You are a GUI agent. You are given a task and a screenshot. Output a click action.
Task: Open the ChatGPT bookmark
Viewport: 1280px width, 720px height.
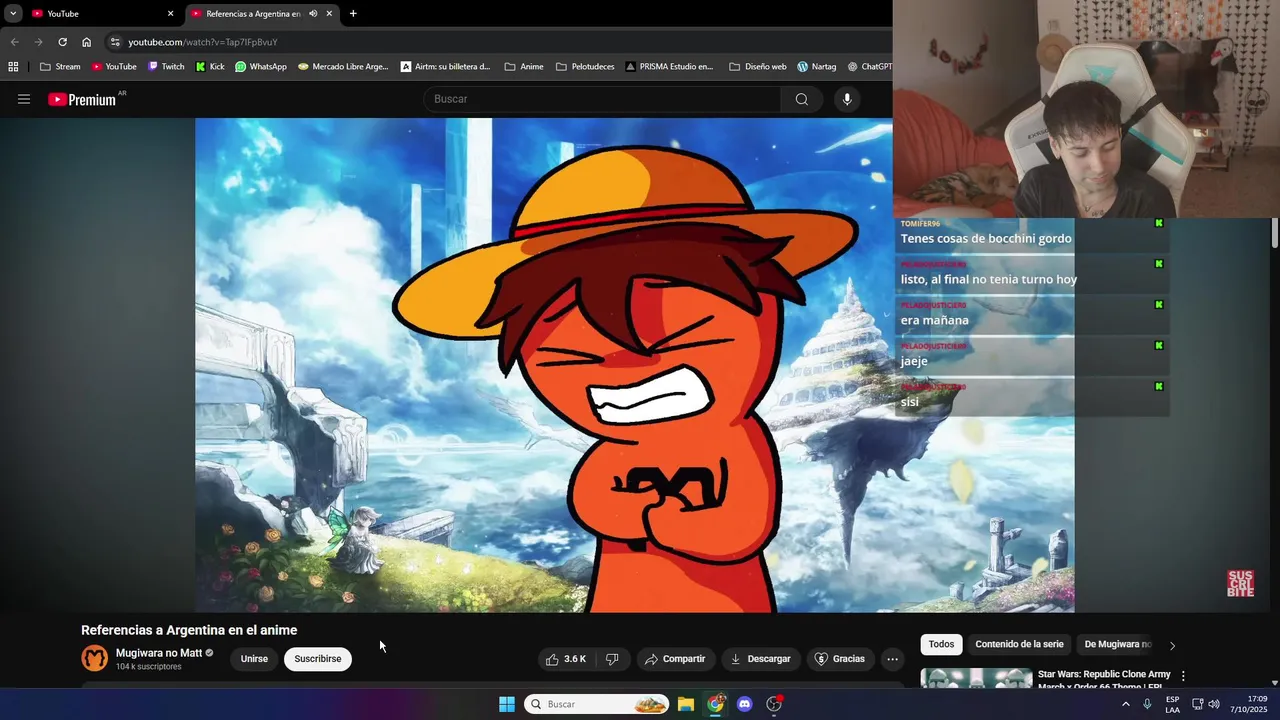point(869,67)
